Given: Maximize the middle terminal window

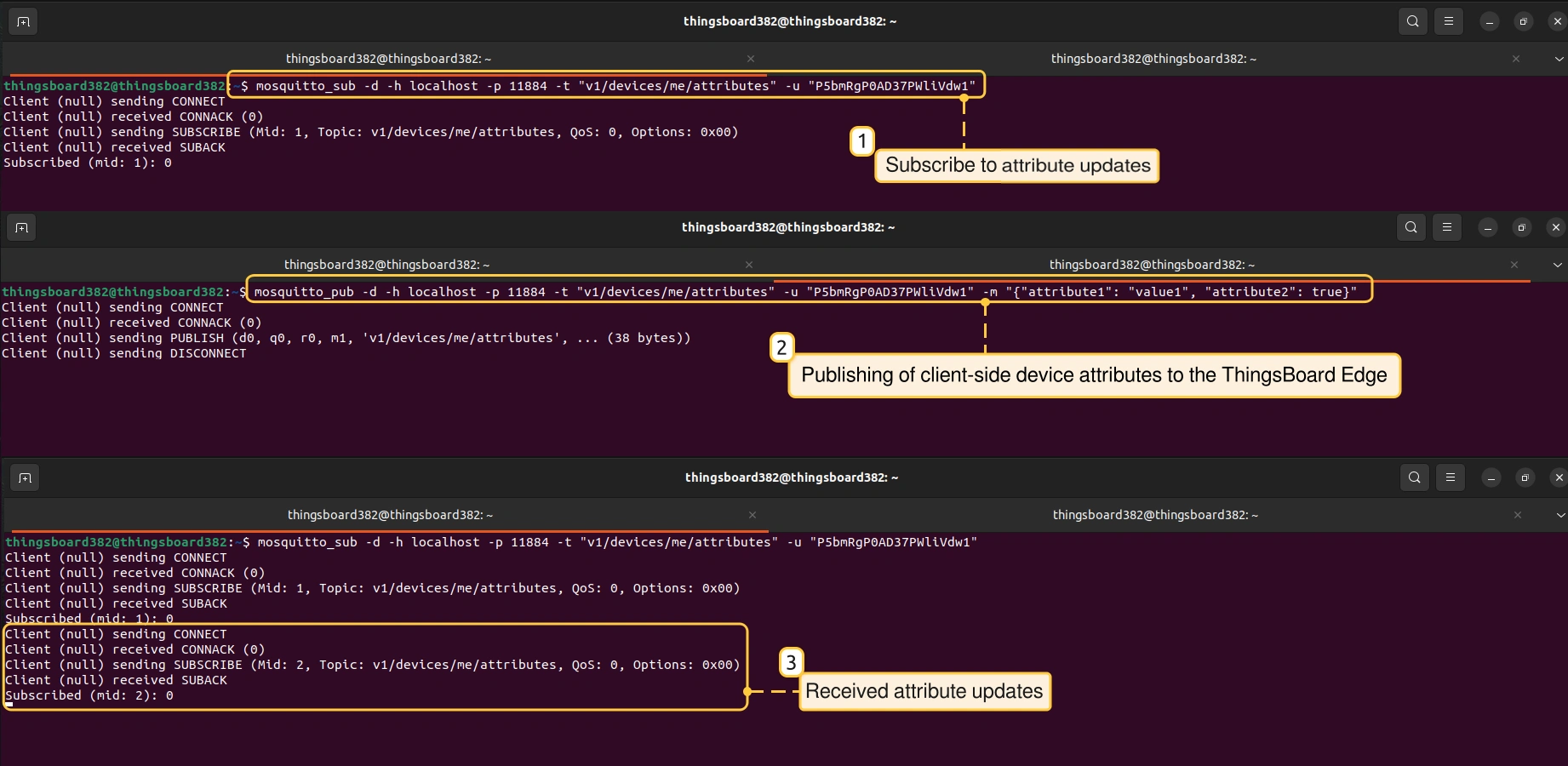Looking at the screenshot, I should point(1521,227).
